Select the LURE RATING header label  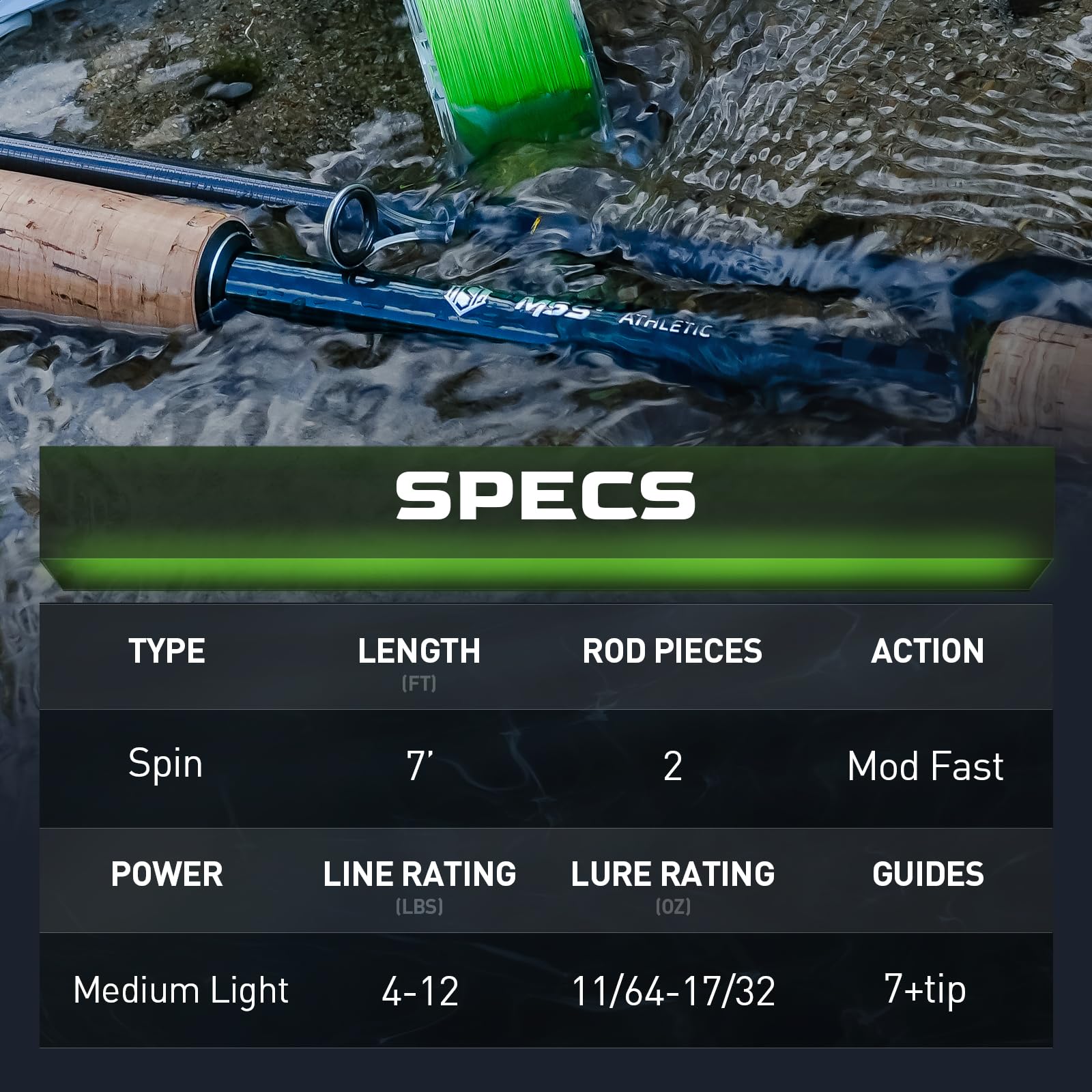pyautogui.click(x=673, y=874)
